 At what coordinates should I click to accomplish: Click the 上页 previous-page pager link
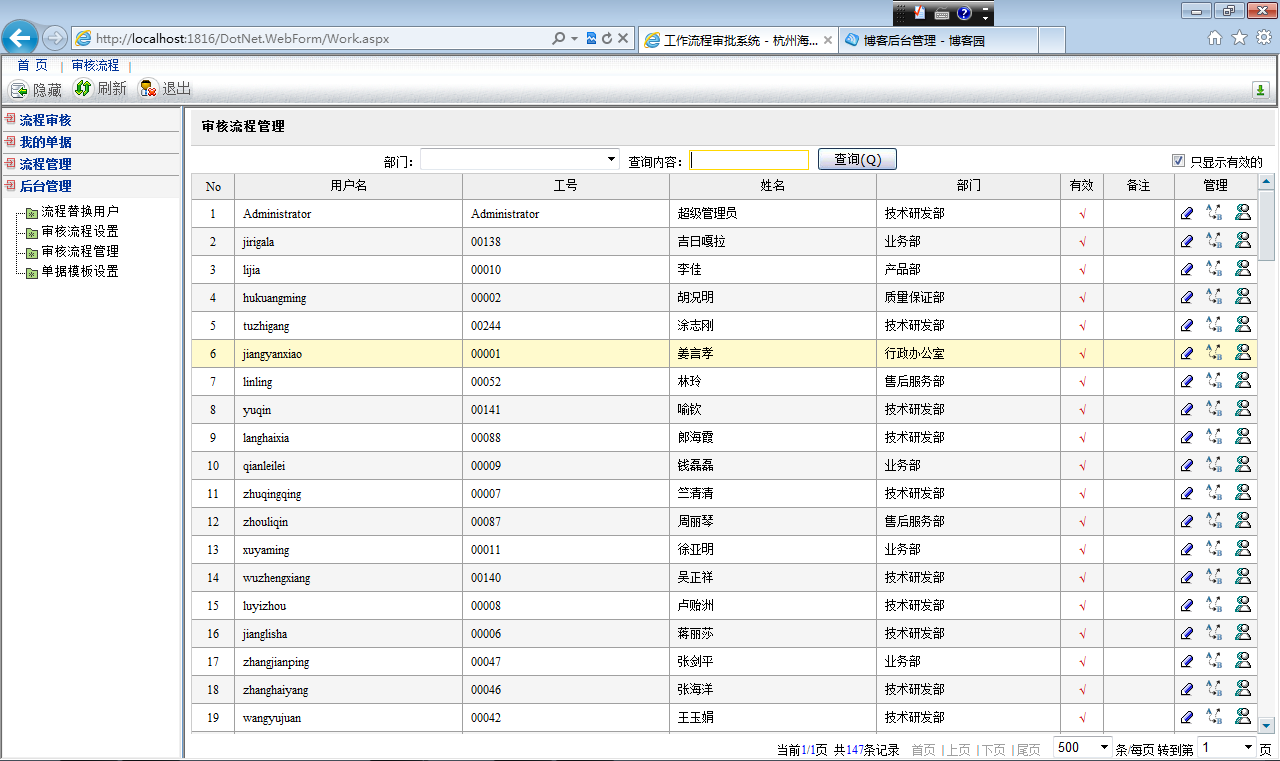(x=958, y=749)
